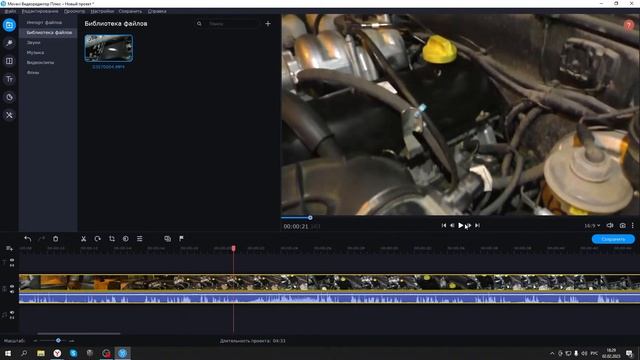
Task: Toggle link on the title track
Action: coord(12,265)
